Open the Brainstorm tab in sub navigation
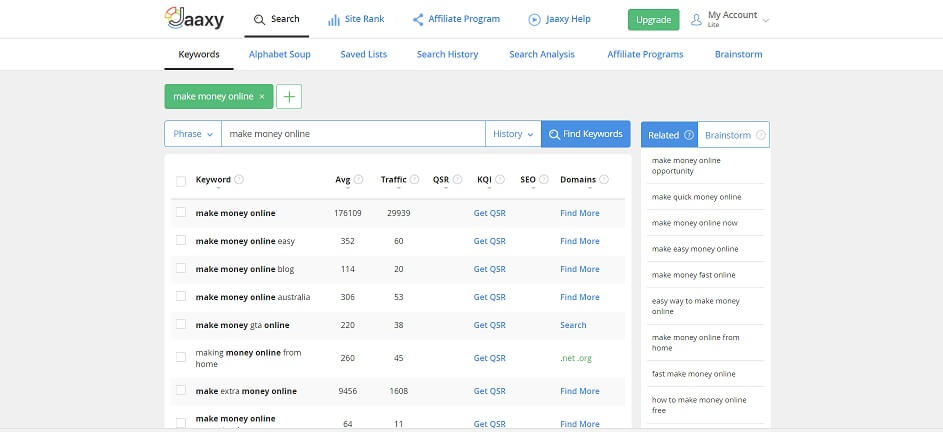This screenshot has height=432, width=943. click(739, 54)
